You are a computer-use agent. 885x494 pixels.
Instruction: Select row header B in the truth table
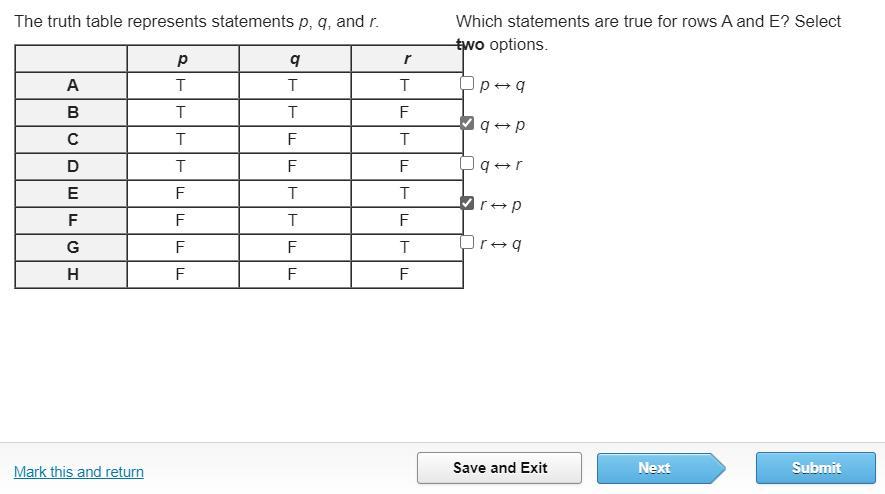[72, 113]
